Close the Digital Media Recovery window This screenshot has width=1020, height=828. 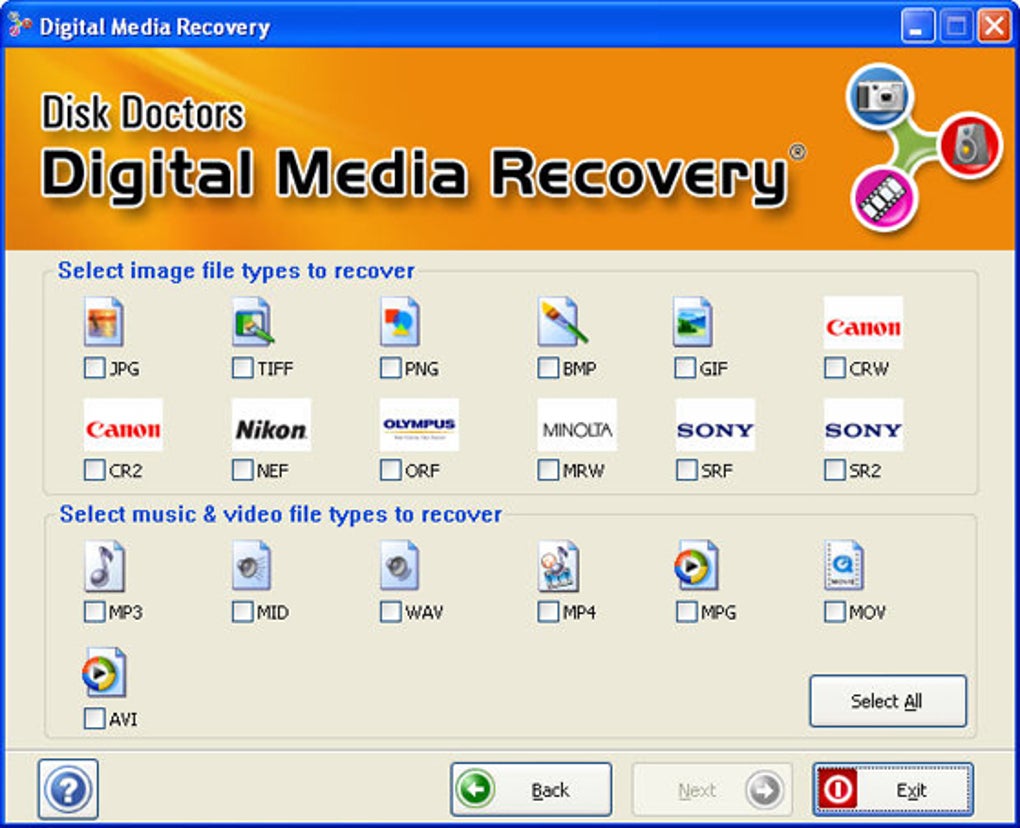click(994, 27)
